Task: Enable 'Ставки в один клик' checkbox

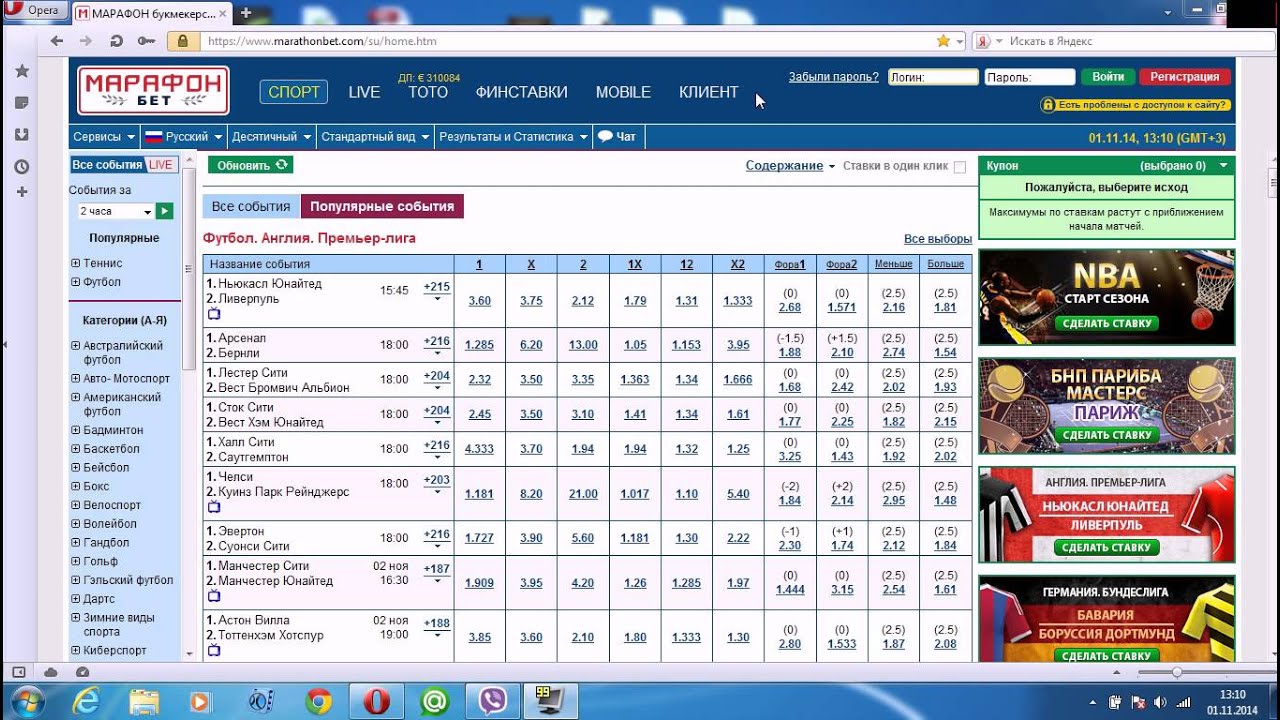Action: pos(960,167)
